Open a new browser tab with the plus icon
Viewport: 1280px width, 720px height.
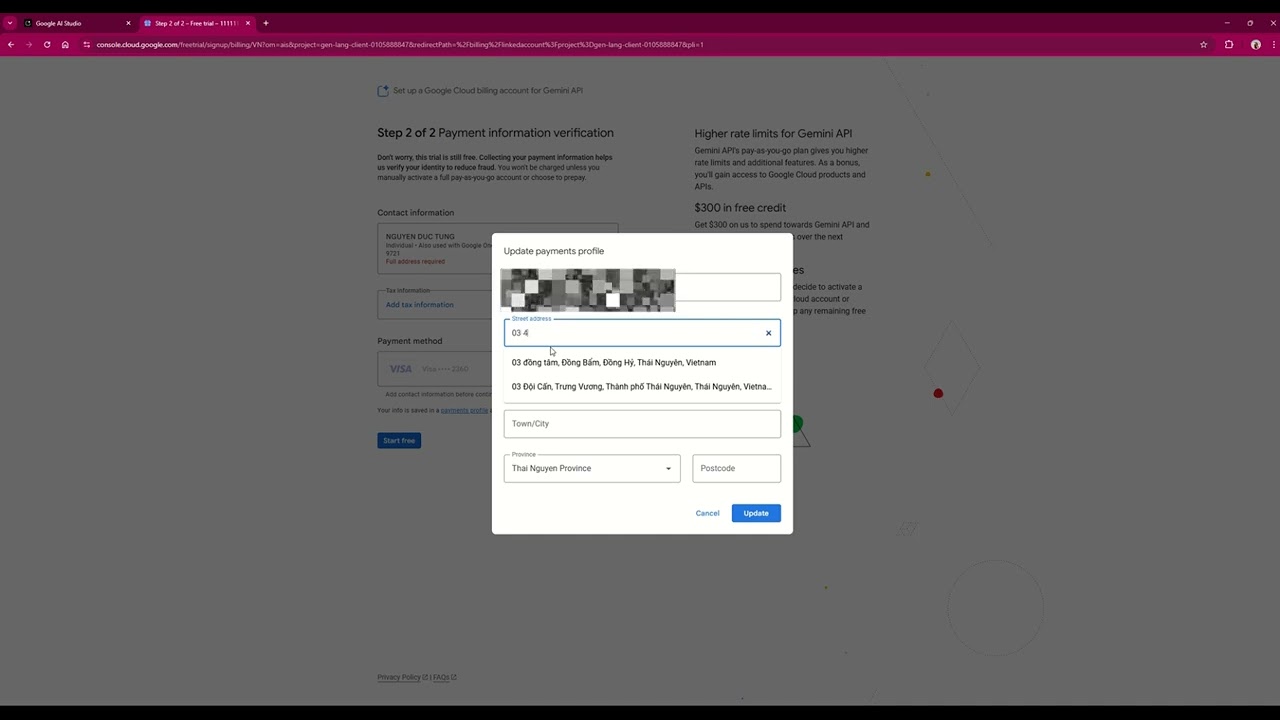pyautogui.click(x=265, y=23)
